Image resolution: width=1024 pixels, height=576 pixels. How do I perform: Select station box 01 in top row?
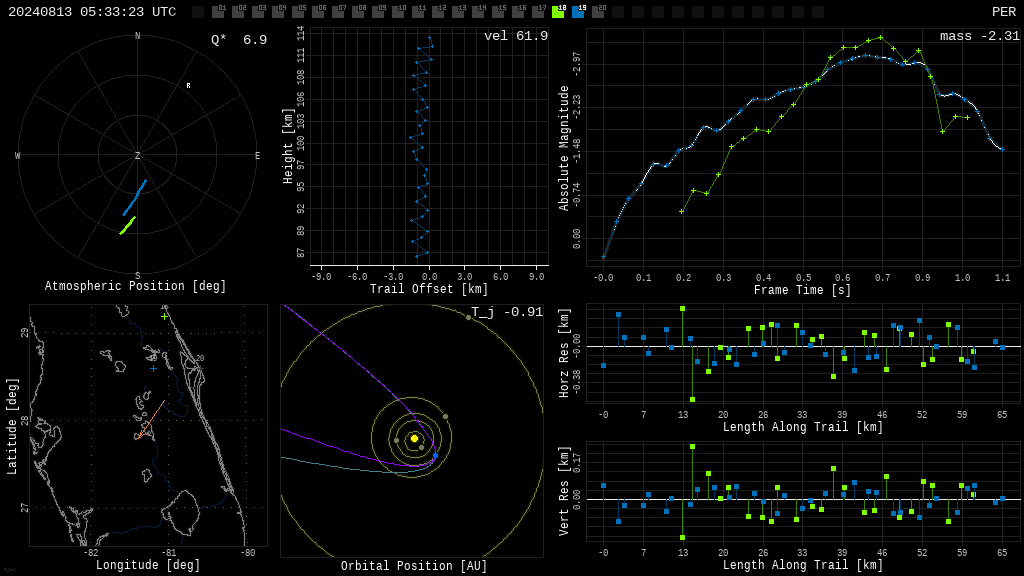click(218, 12)
